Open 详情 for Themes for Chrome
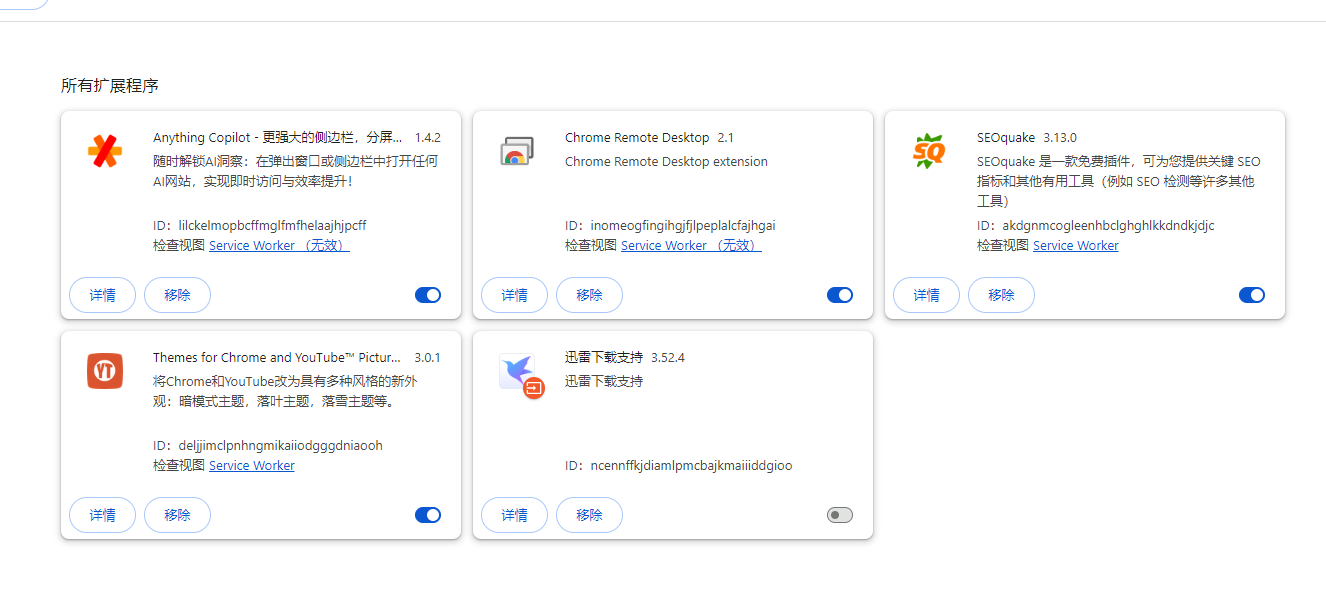The image size is (1326, 591). pyautogui.click(x=102, y=515)
